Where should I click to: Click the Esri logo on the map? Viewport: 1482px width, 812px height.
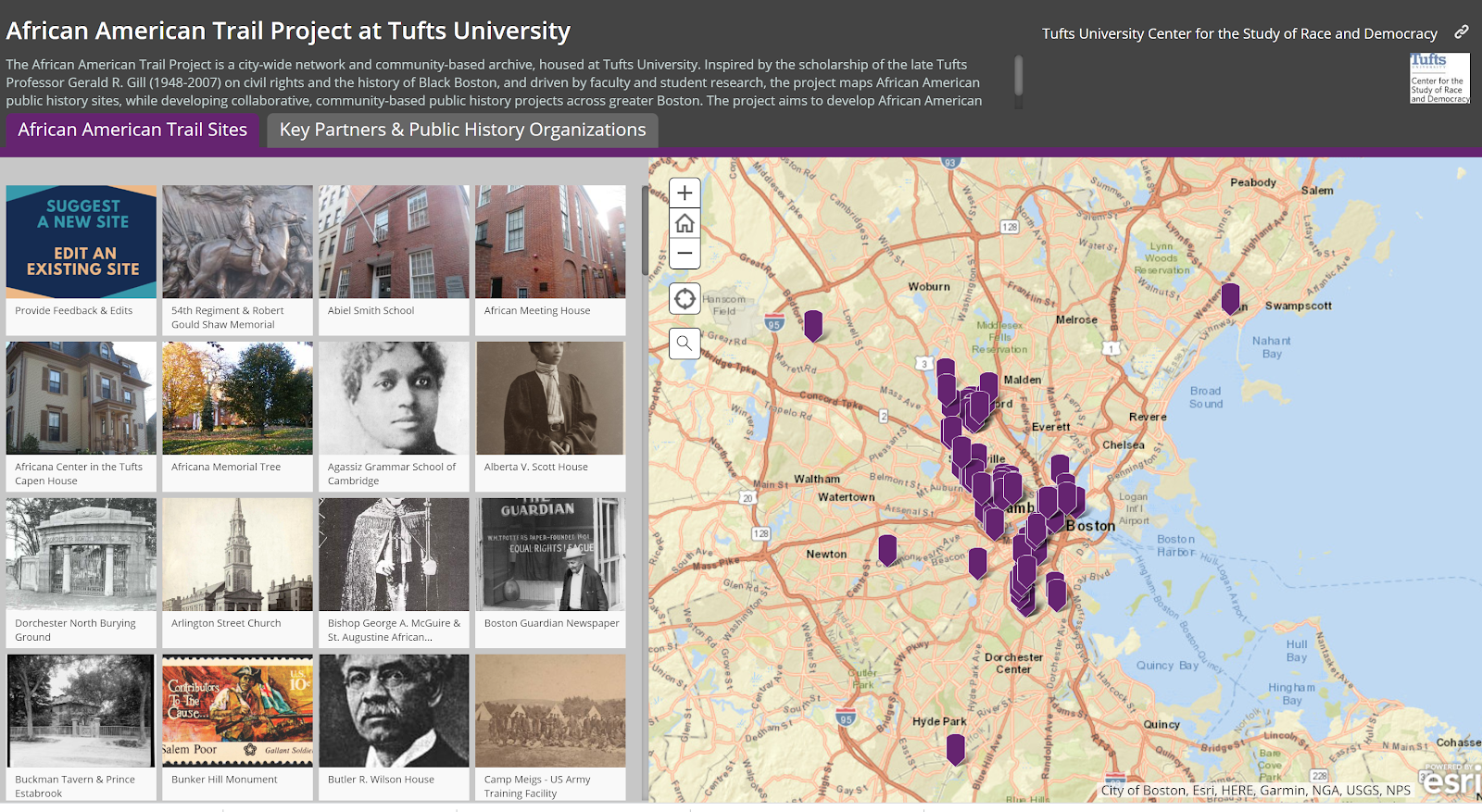[x=1450, y=781]
